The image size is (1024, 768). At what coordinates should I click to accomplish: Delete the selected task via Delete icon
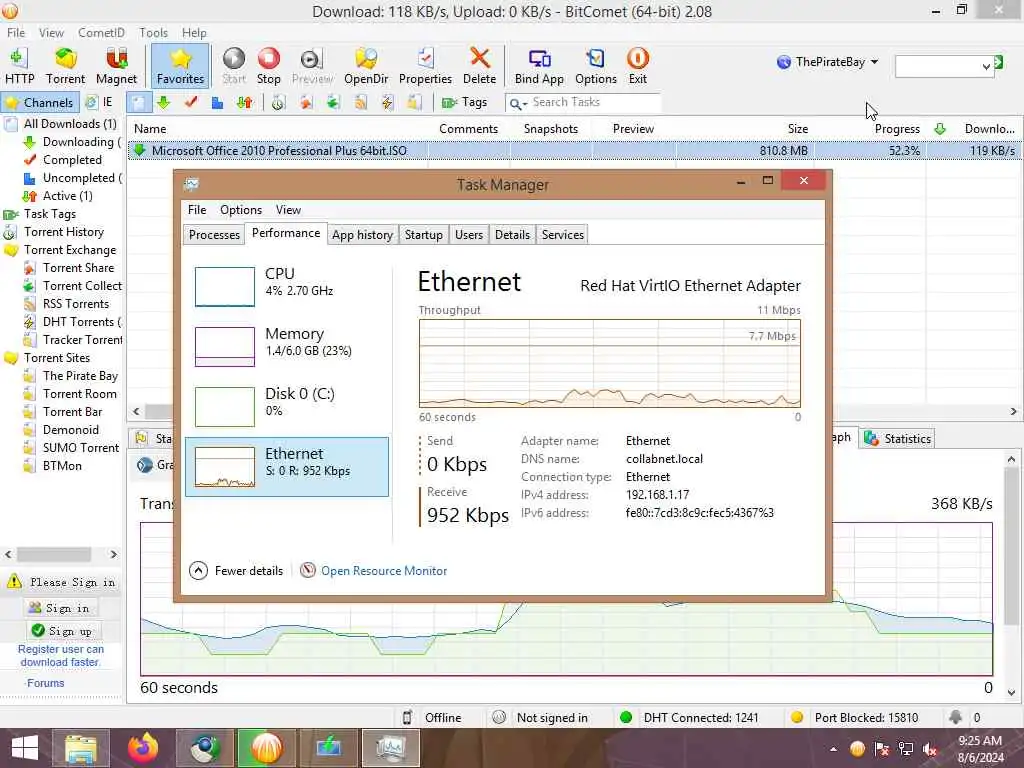(479, 66)
